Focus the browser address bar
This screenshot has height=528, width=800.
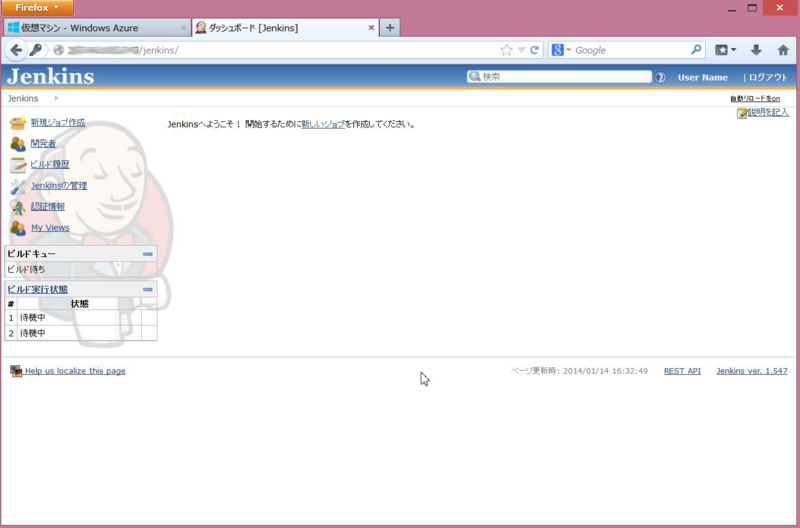(281, 50)
